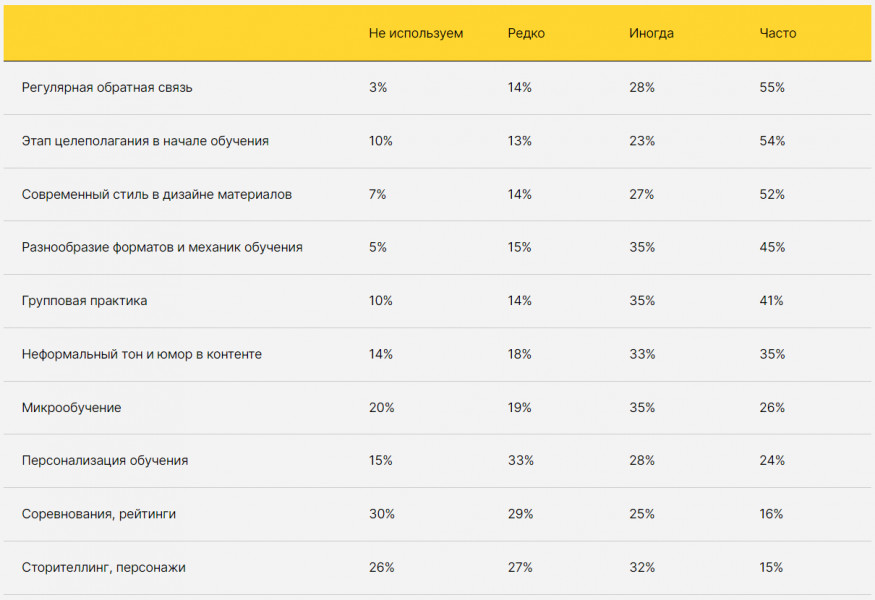Select the "Регулярная обратная связь" row label
The height and width of the screenshot is (600, 875).
pyautogui.click(x=107, y=88)
